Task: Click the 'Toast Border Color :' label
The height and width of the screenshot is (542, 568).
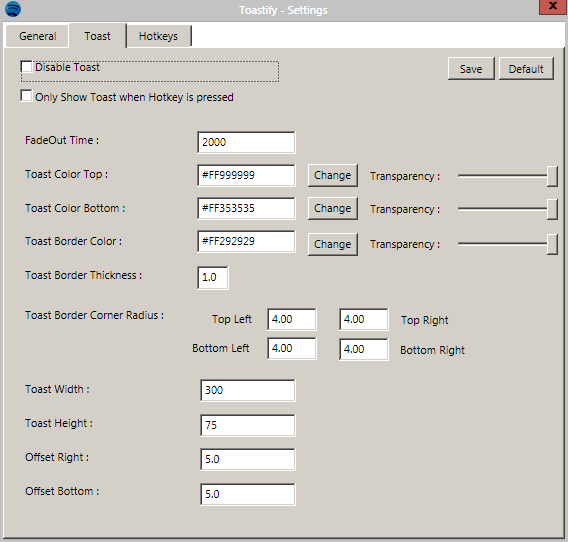Action: click(x=74, y=241)
